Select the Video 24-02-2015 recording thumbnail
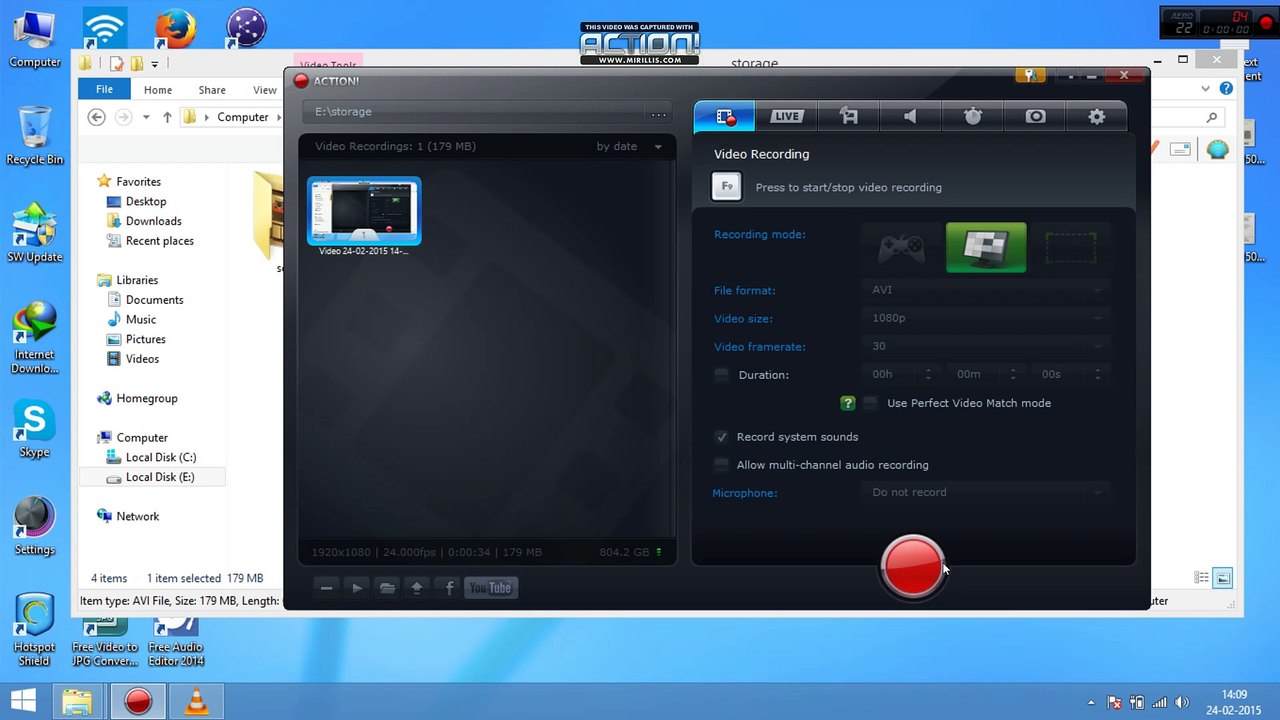1280x720 pixels. click(x=364, y=211)
